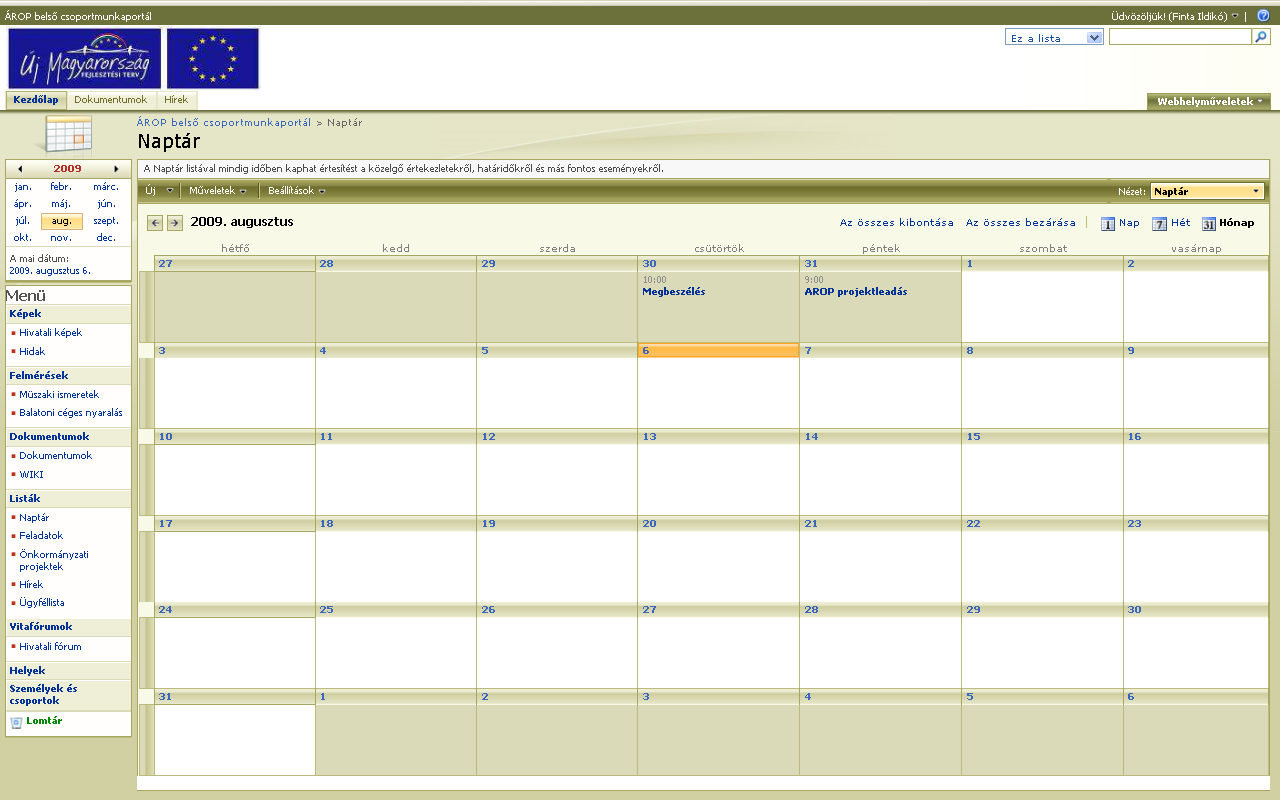Show next year in mini calendar
Viewport: 1280px width, 800px height.
117,169
